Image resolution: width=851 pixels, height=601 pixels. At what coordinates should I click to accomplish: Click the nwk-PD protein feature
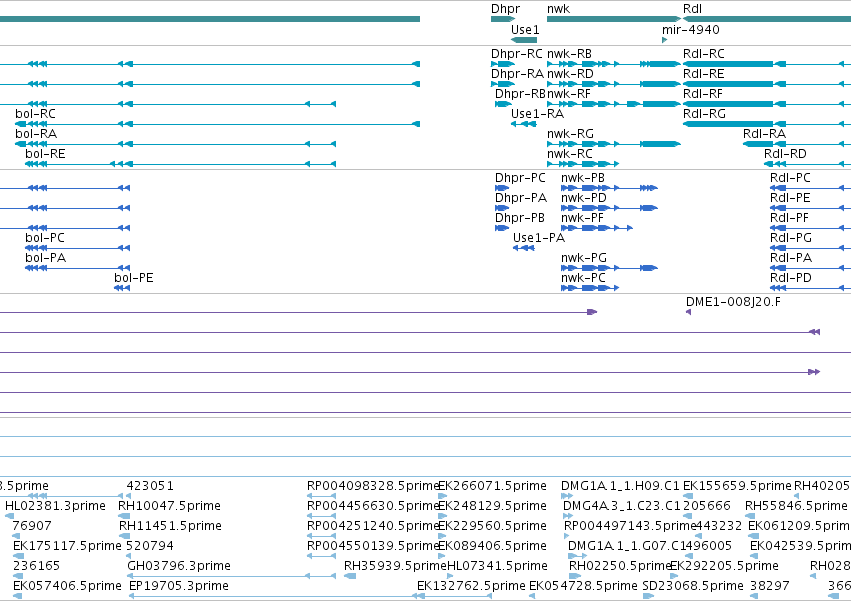tap(609, 208)
